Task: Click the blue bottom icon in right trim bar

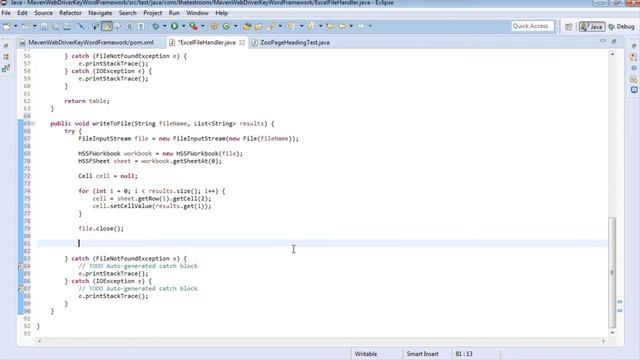Action: coord(634,89)
